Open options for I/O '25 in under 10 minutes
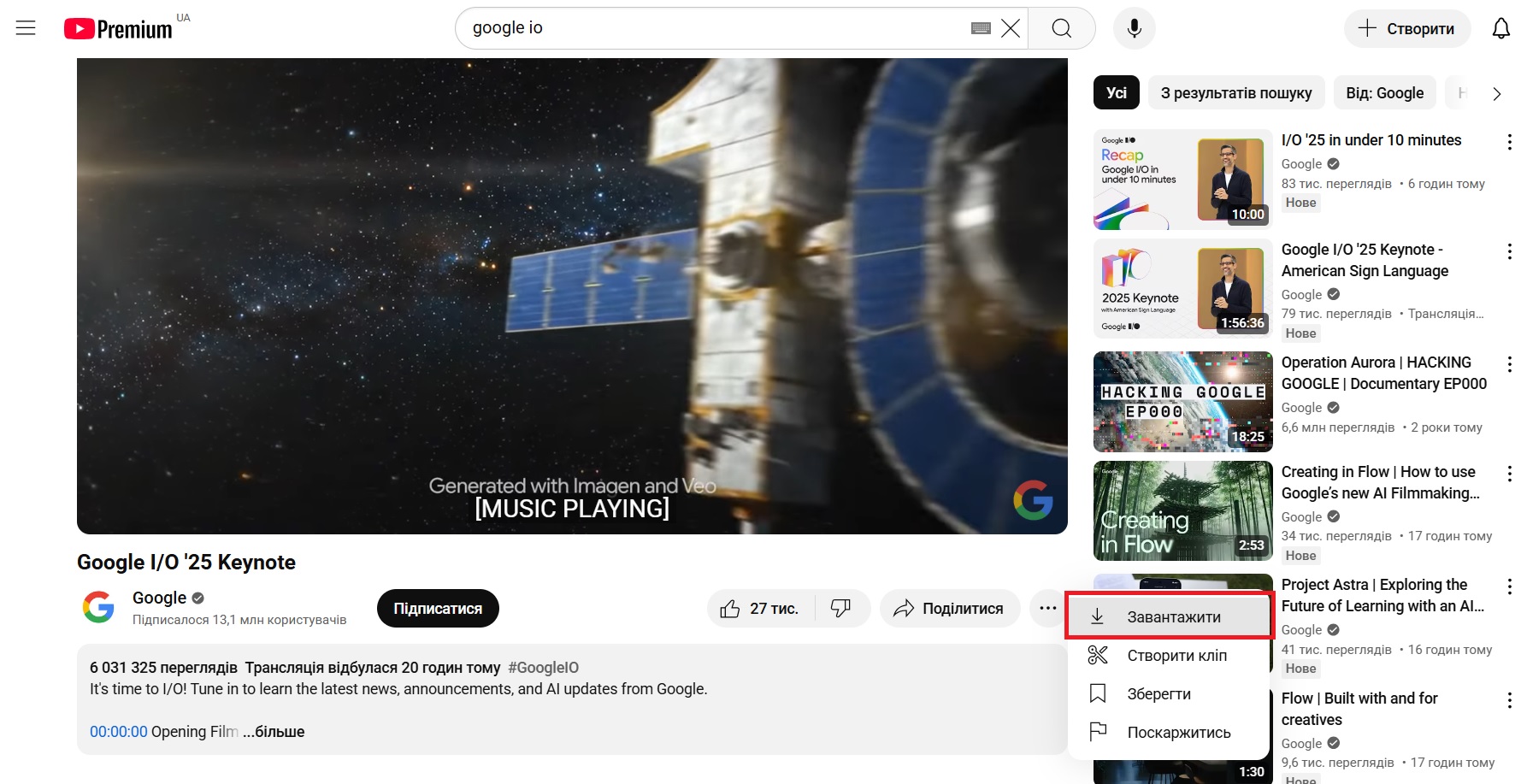This screenshot has height=784, width=1521. (x=1509, y=142)
